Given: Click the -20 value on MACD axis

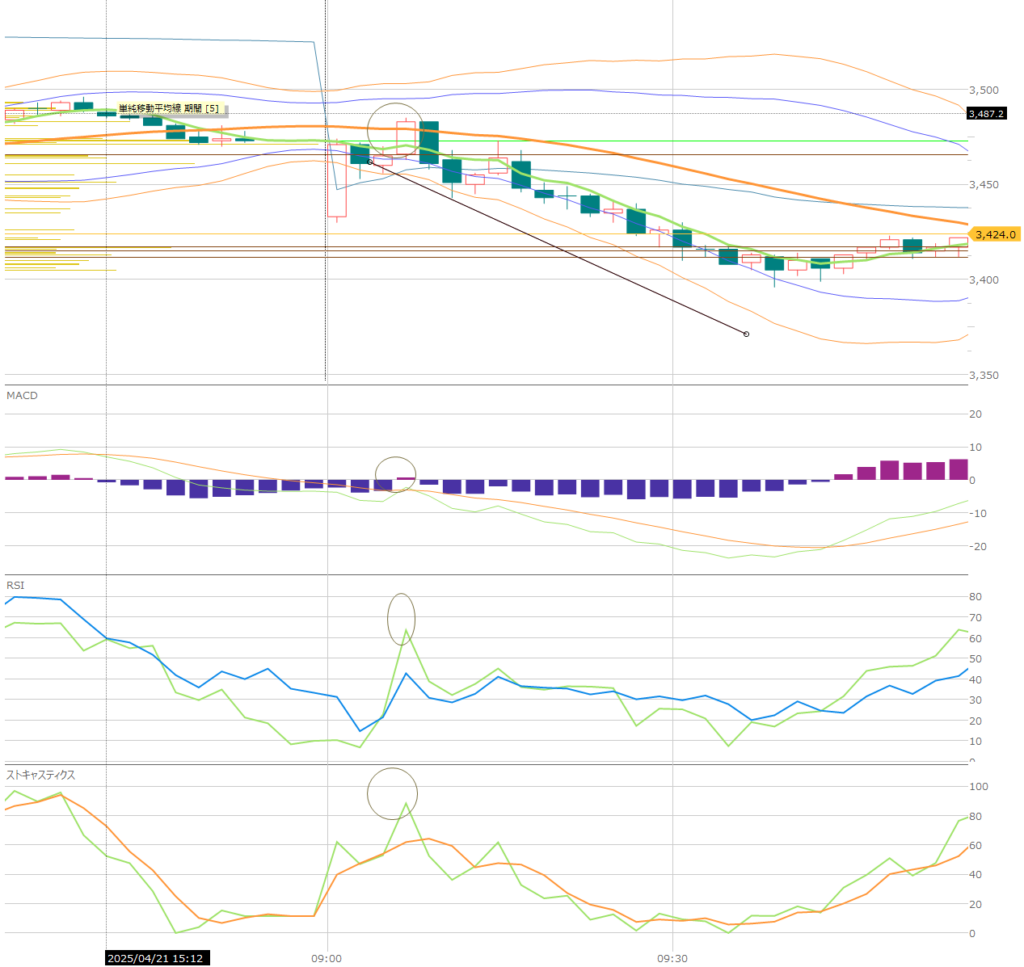Looking at the screenshot, I should point(978,547).
